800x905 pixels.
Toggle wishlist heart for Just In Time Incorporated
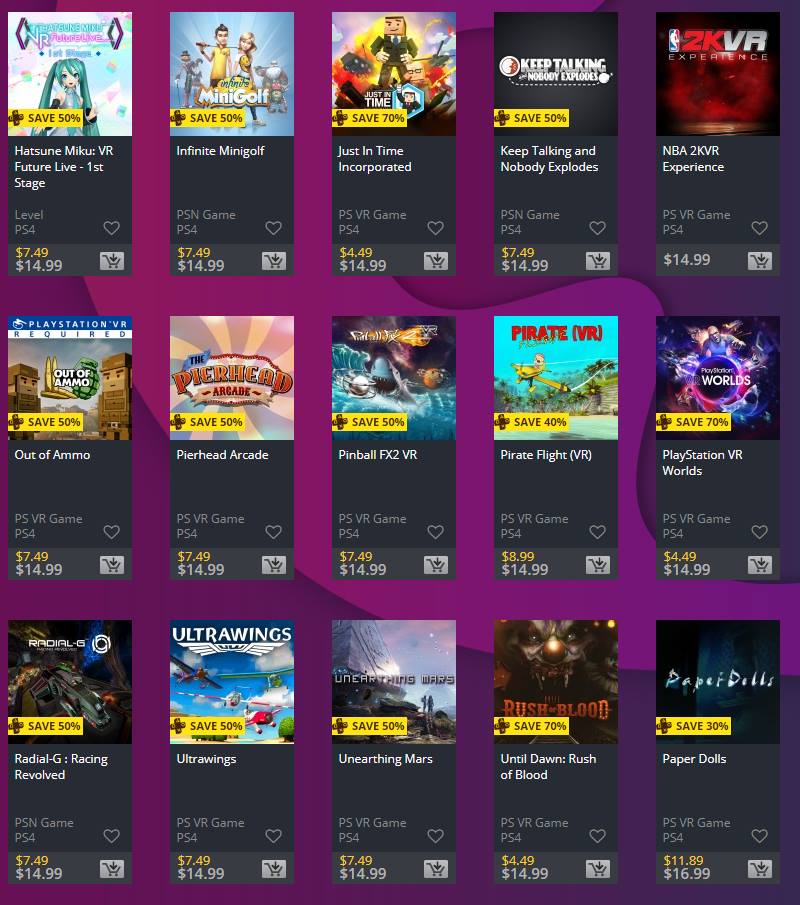(x=436, y=228)
